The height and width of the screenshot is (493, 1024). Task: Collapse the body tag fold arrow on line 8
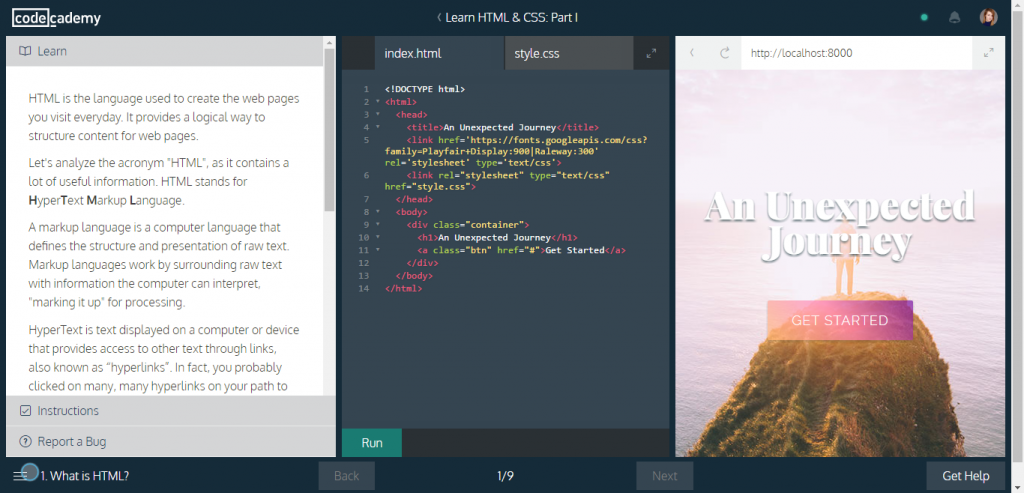[x=377, y=212]
